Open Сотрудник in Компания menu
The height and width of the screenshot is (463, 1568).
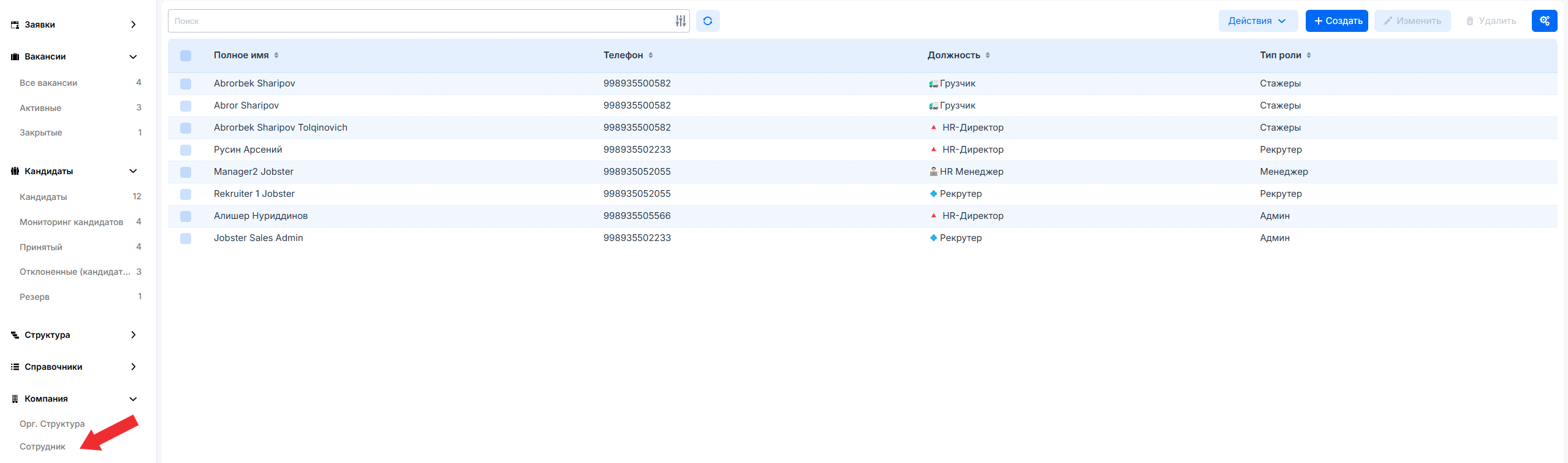pyautogui.click(x=42, y=446)
